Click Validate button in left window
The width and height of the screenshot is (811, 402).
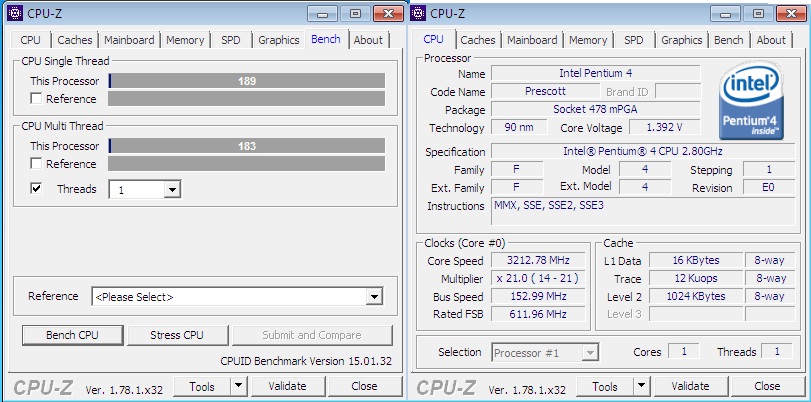(287, 385)
